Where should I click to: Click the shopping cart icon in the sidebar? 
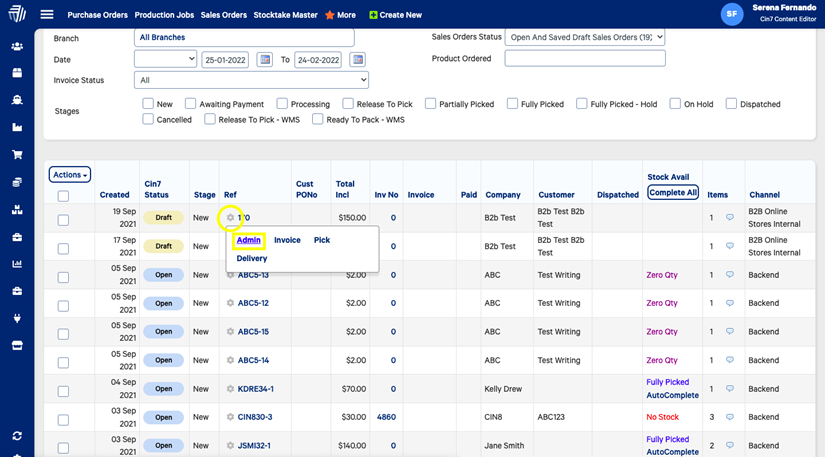click(x=17, y=155)
